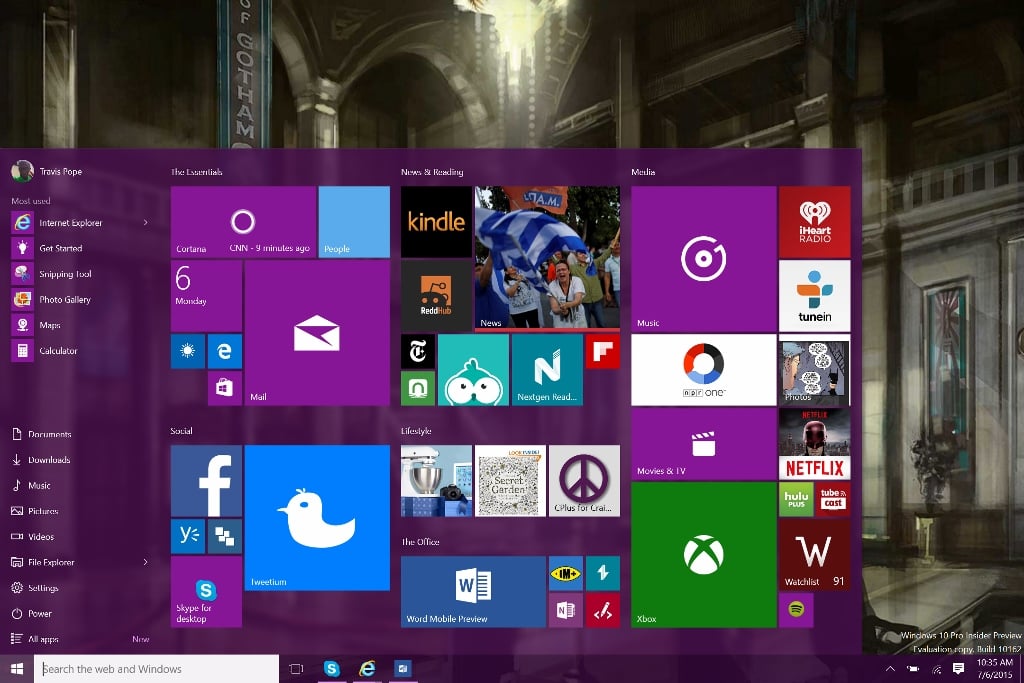Expand the File Explorer submenu arrow
The height and width of the screenshot is (683, 1024).
[x=146, y=562]
